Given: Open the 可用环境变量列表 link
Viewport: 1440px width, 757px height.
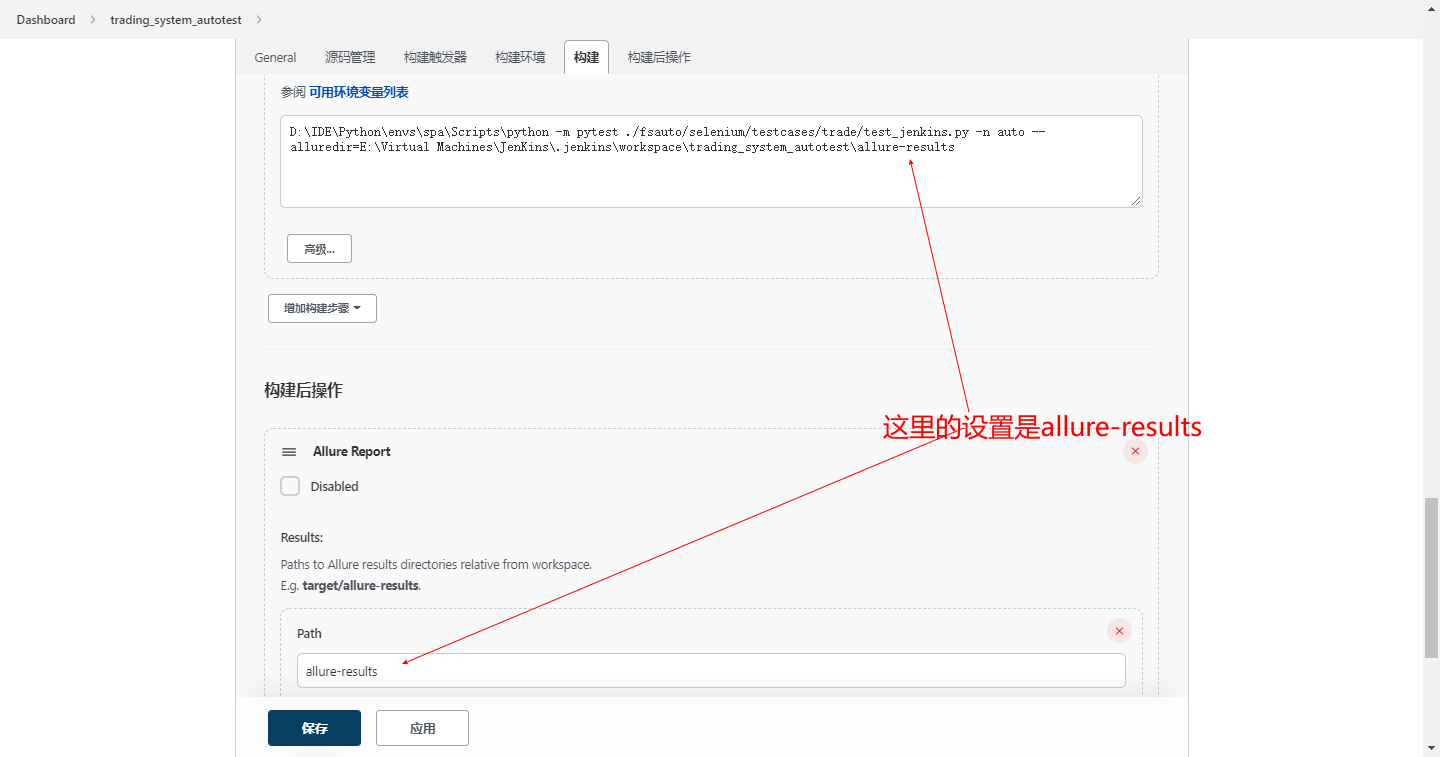Looking at the screenshot, I should [x=359, y=92].
